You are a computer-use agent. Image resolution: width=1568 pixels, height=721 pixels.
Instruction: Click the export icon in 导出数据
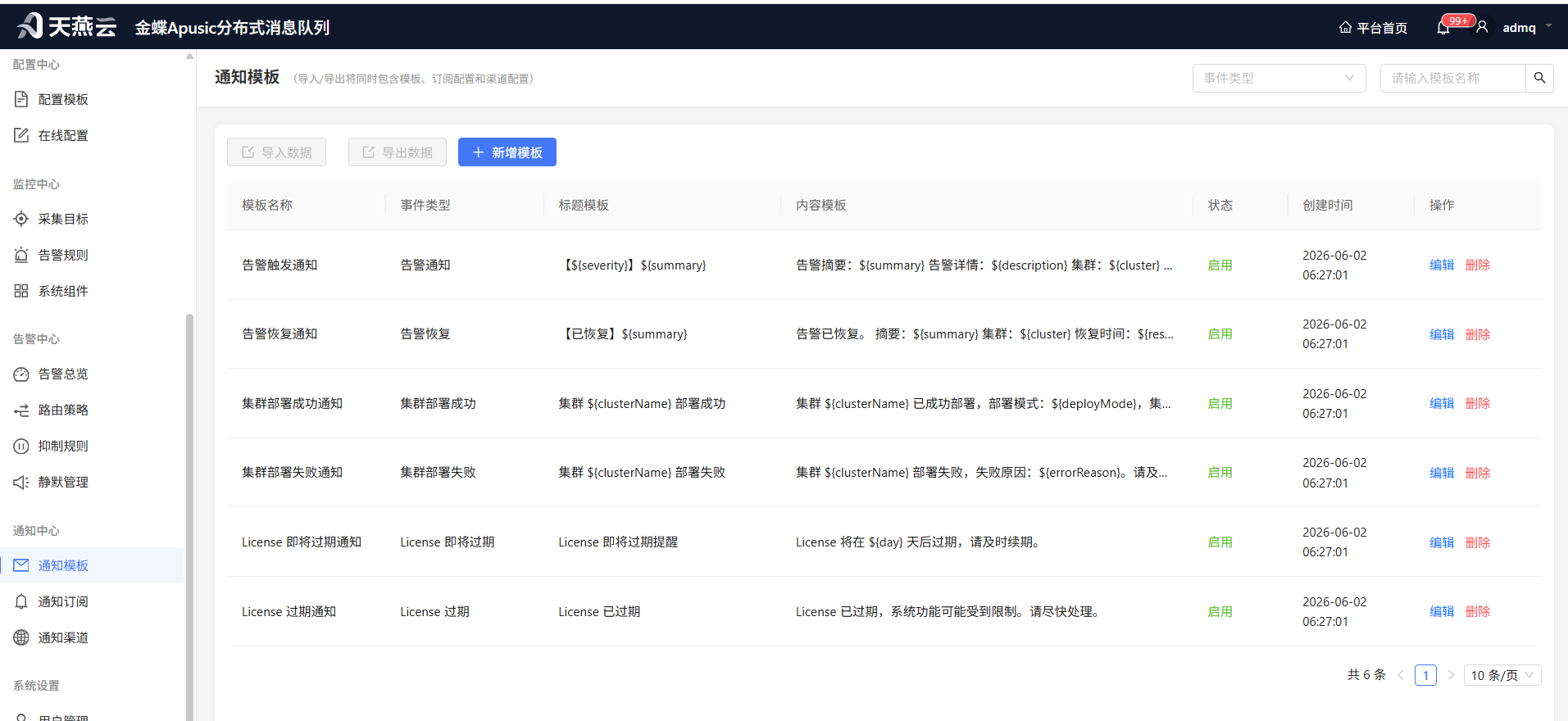point(369,152)
